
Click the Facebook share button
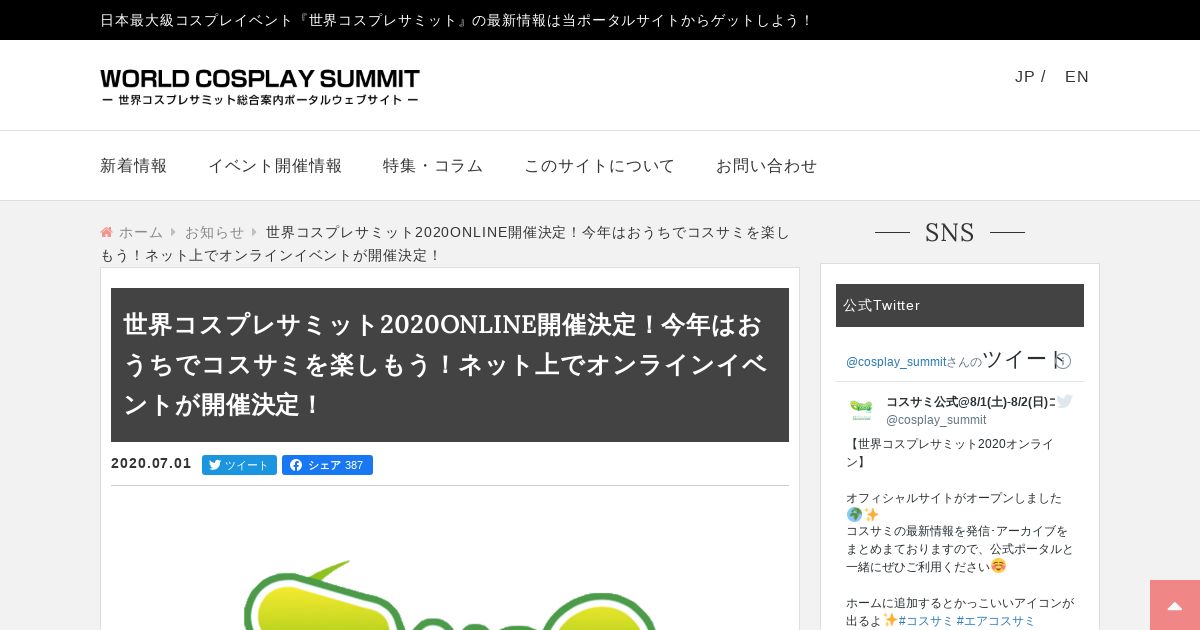(x=327, y=465)
